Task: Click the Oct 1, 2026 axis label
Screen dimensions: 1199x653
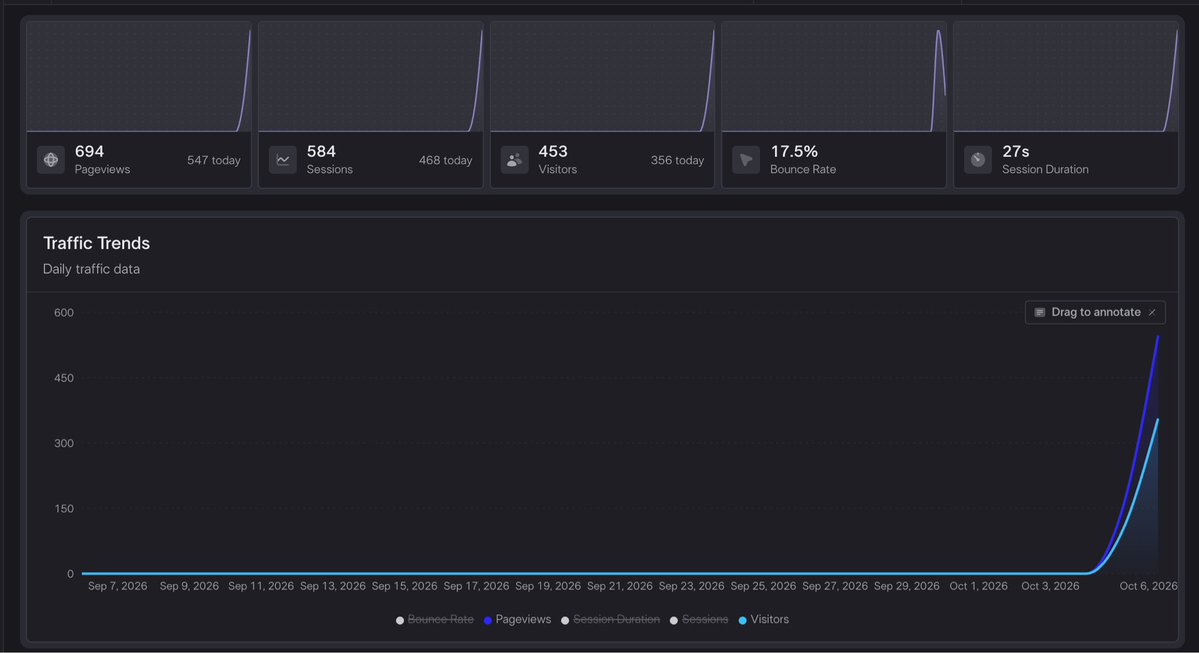Action: 979,586
